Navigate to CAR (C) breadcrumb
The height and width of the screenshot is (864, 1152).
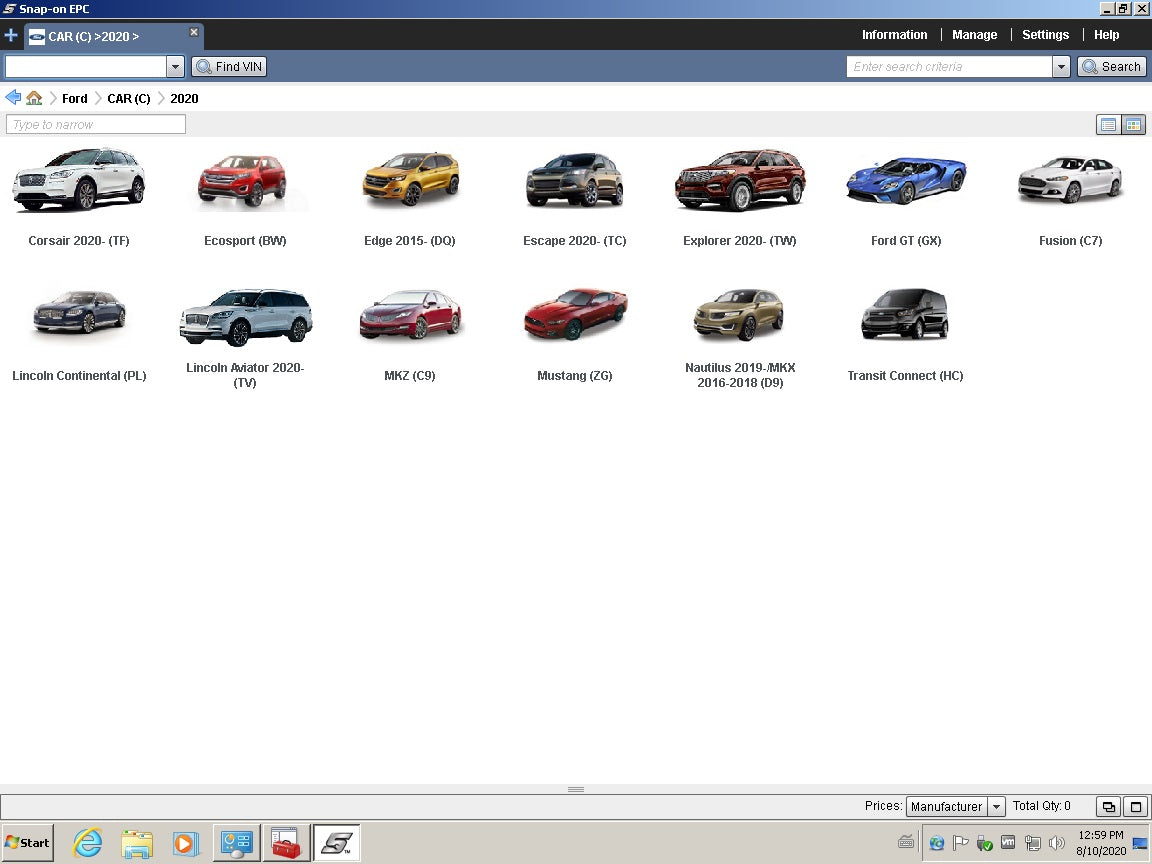[129, 98]
